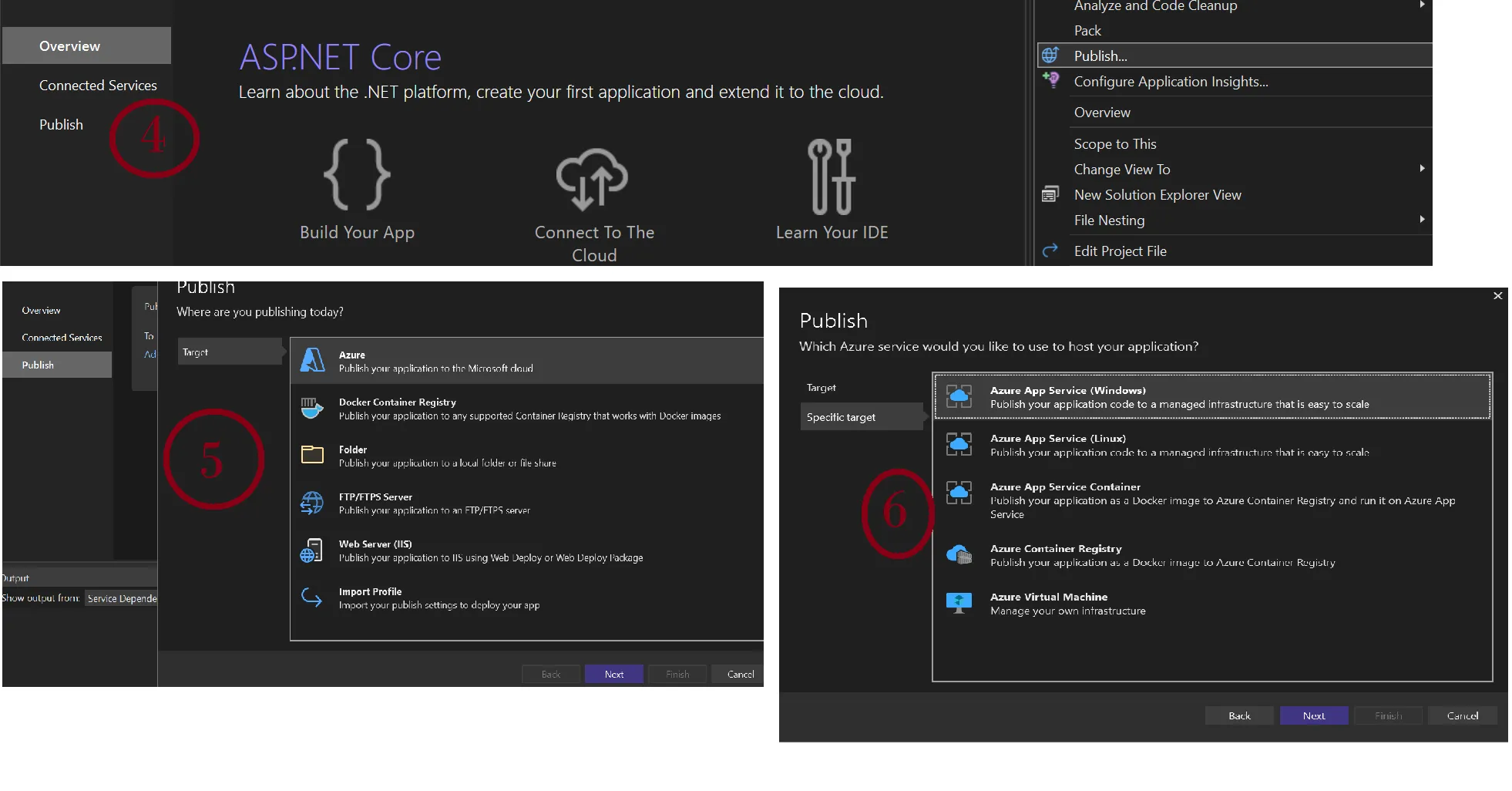This screenshot has width=1512, height=791.
Task: Open Overview tab beside the ASP.NET Core page
Action: 86,45
